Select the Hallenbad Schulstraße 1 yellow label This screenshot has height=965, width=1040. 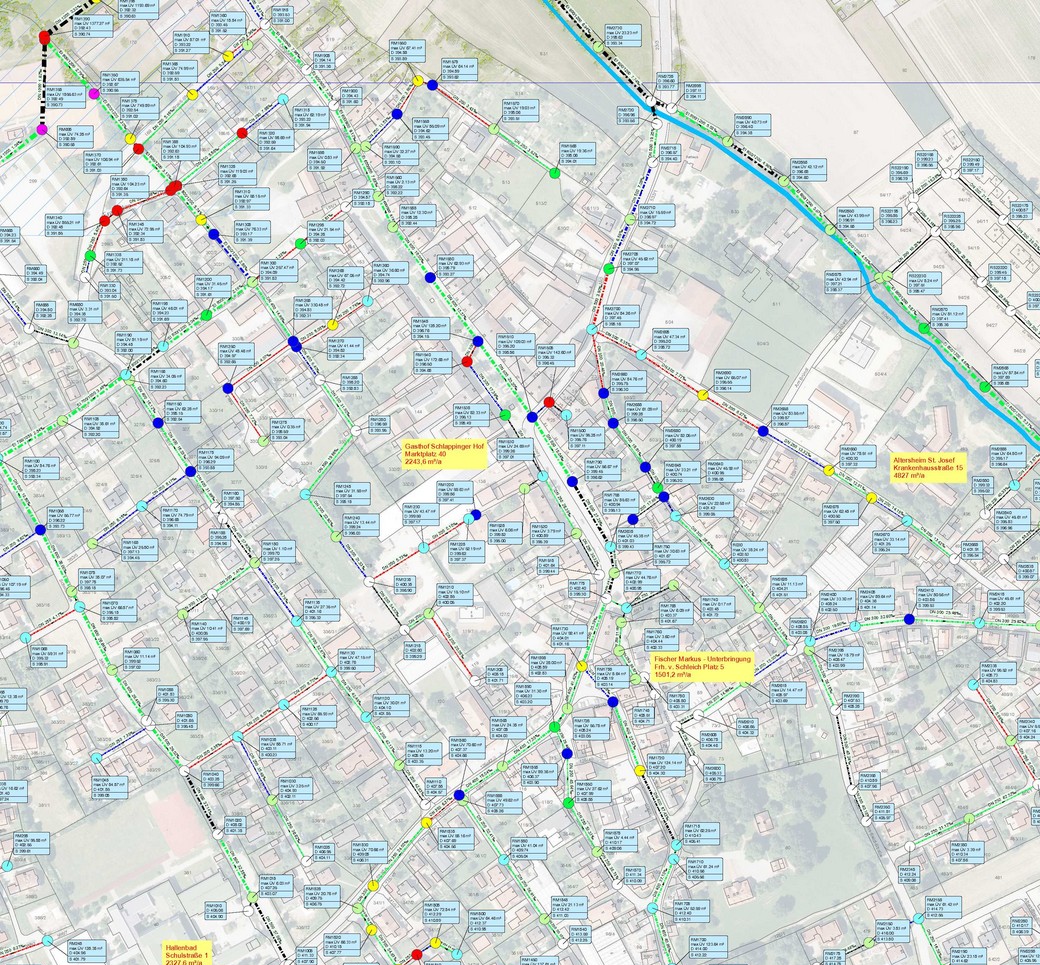pyautogui.click(x=188, y=952)
